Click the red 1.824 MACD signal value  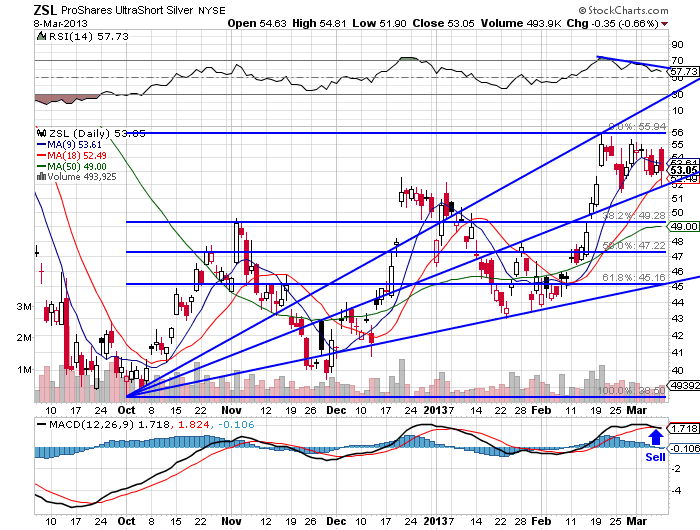point(193,424)
